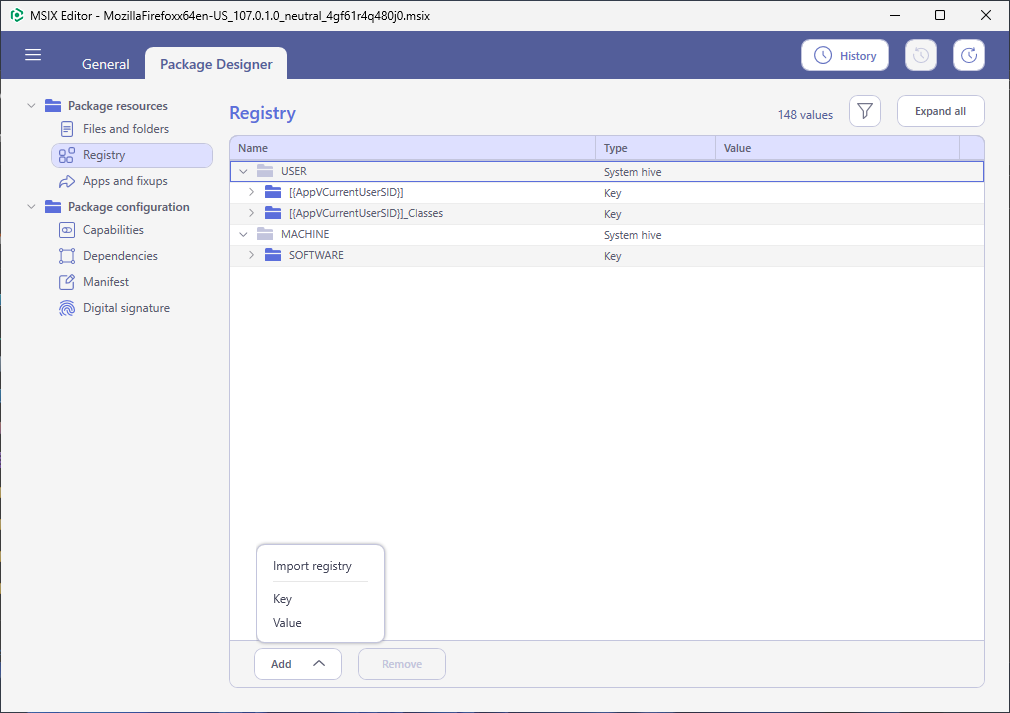This screenshot has height=713, width=1010.
Task: Collapse the Package resources section
Action: (x=31, y=106)
